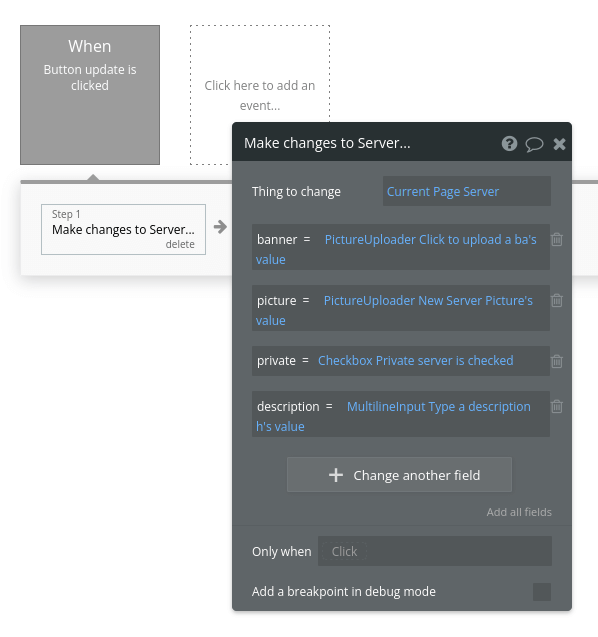This screenshot has height=637, width=598.
Task: Delete the description field with trash icon
Action: tap(557, 406)
